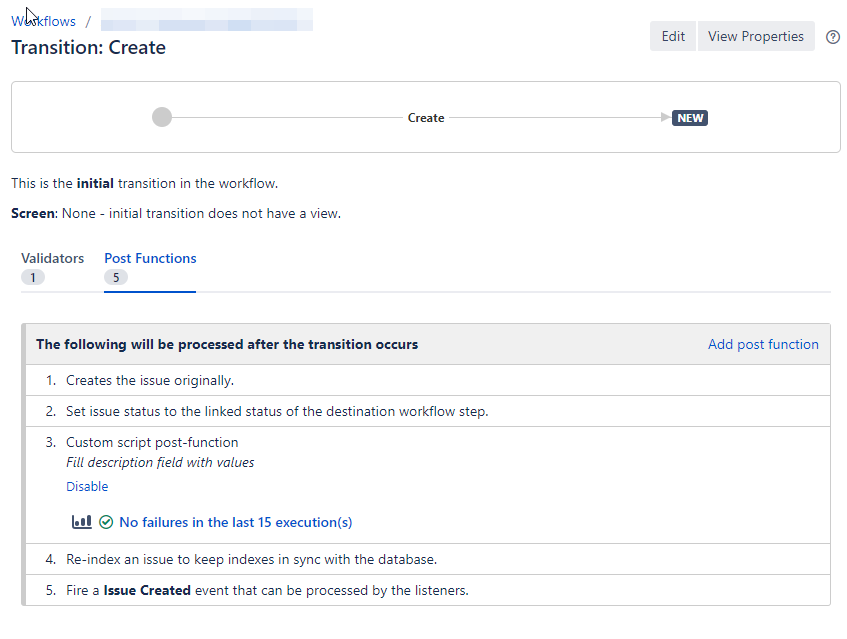Click the initial transition circle in the diagram
847x639 pixels.
click(x=161, y=117)
